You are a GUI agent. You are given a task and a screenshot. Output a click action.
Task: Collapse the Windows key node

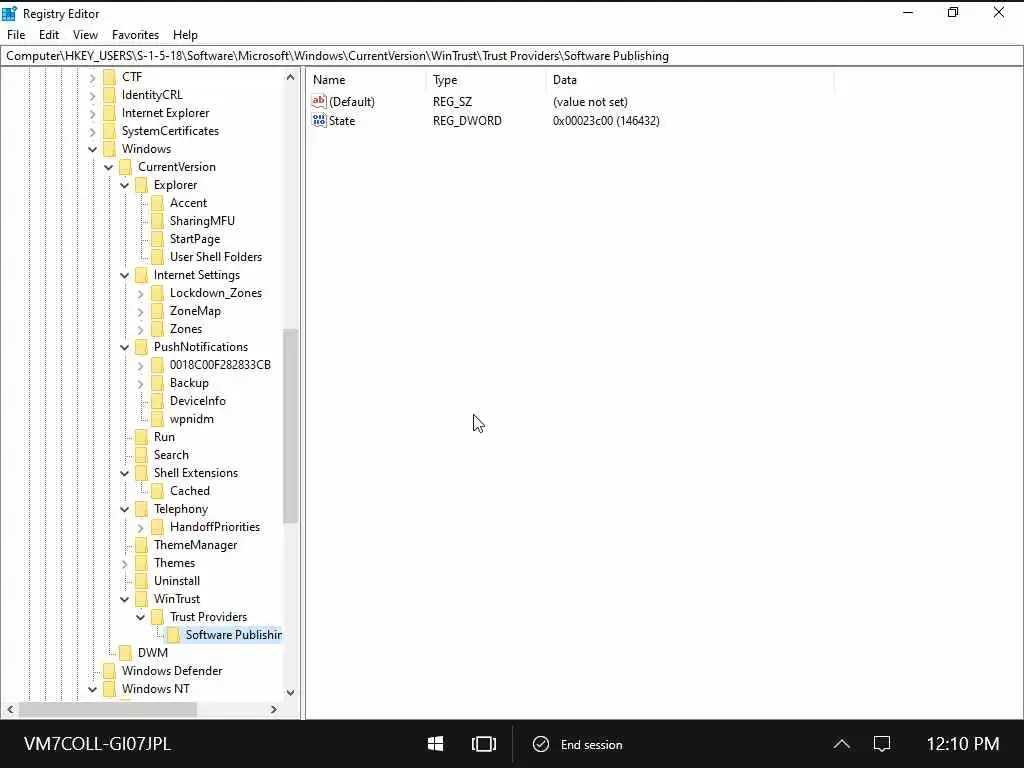[x=93, y=150]
